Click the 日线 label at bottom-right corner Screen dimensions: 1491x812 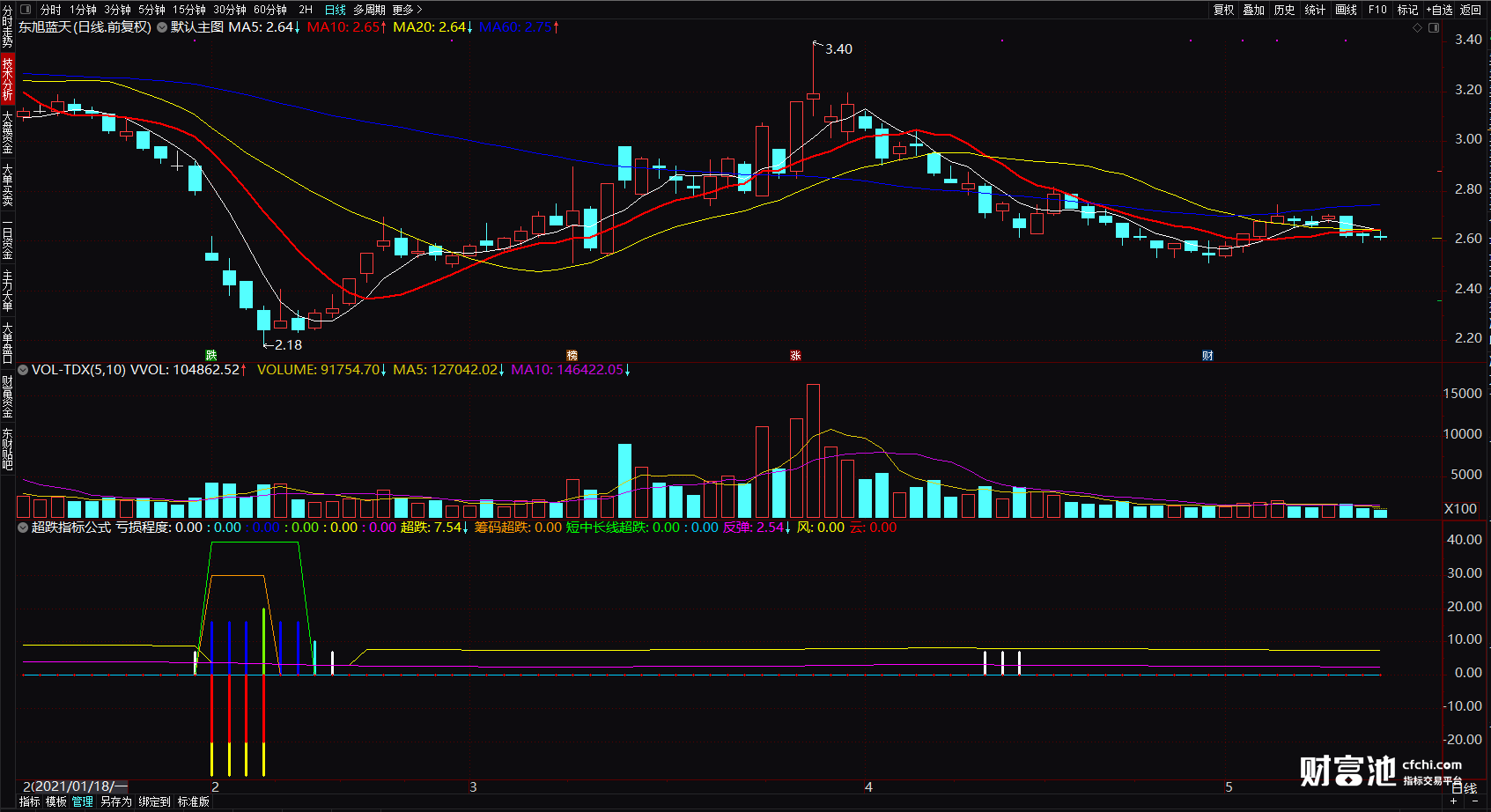point(1464,788)
